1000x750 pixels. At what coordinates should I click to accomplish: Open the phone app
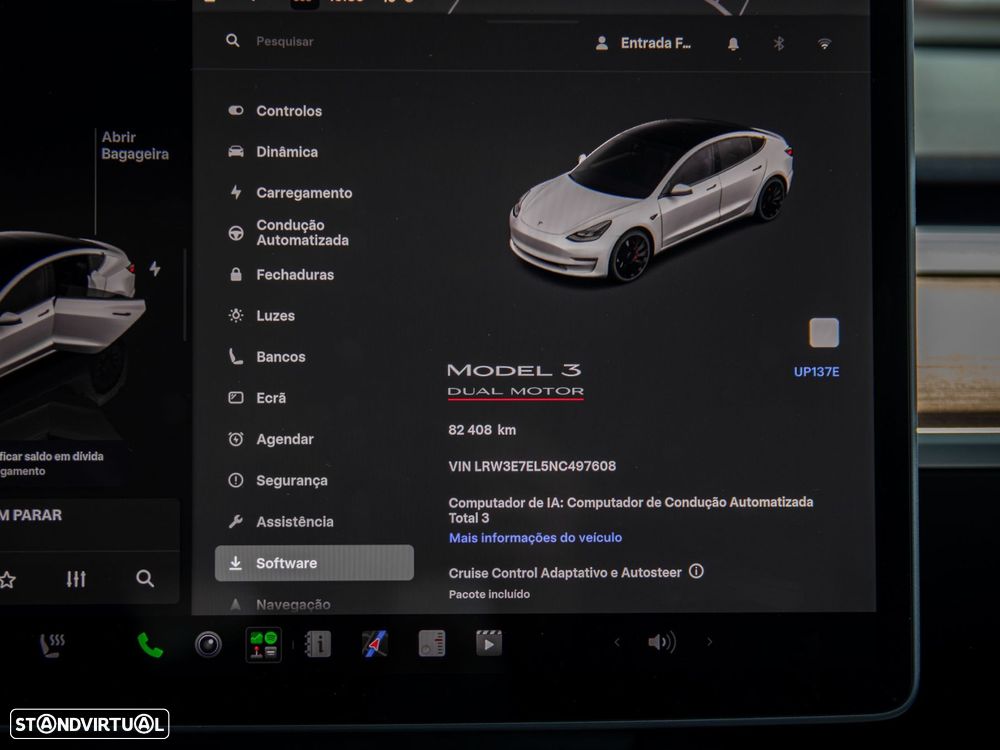pyautogui.click(x=151, y=645)
